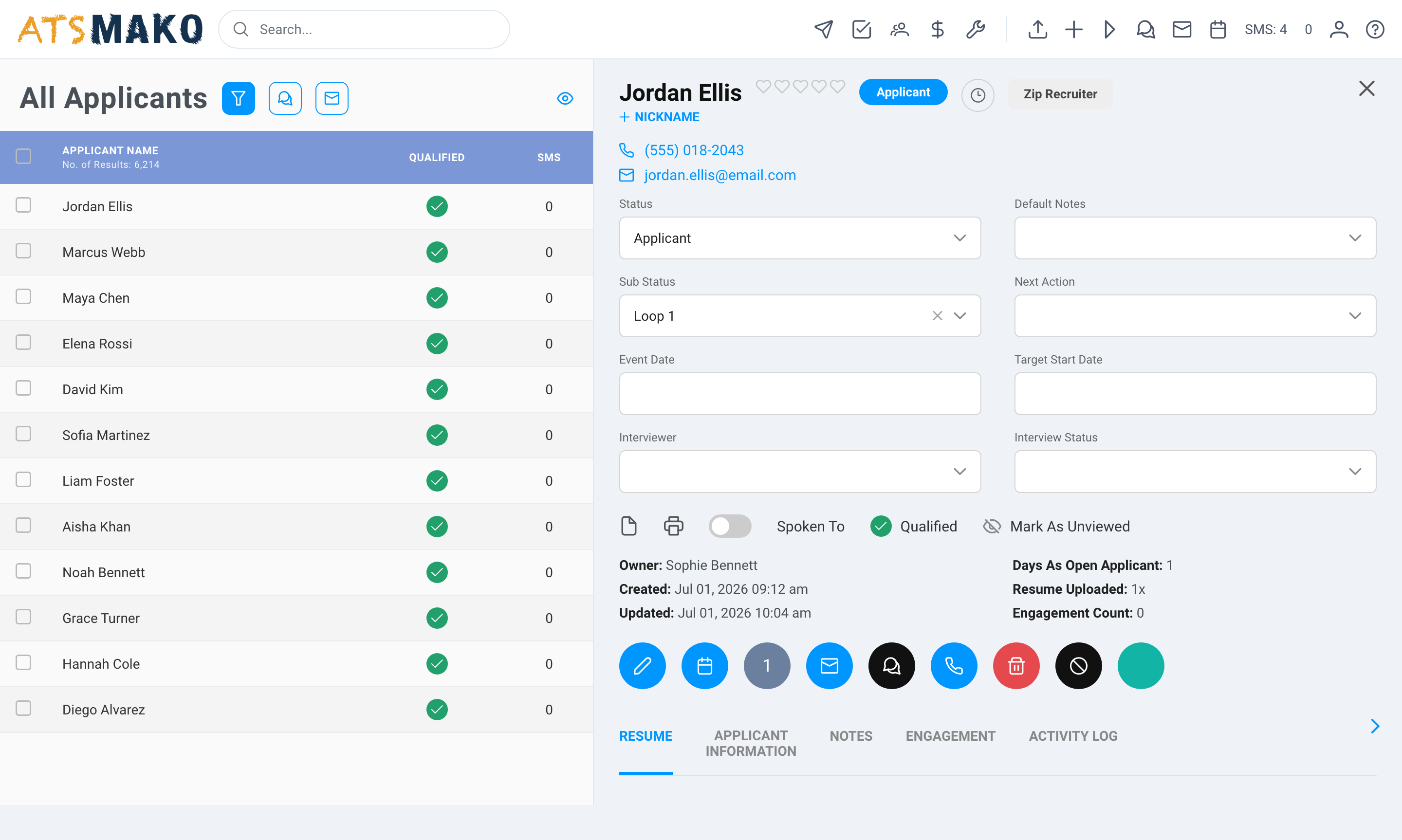Image resolution: width=1402 pixels, height=840 pixels.
Task: Open the Status dropdown showing Applicant
Action: tap(800, 237)
